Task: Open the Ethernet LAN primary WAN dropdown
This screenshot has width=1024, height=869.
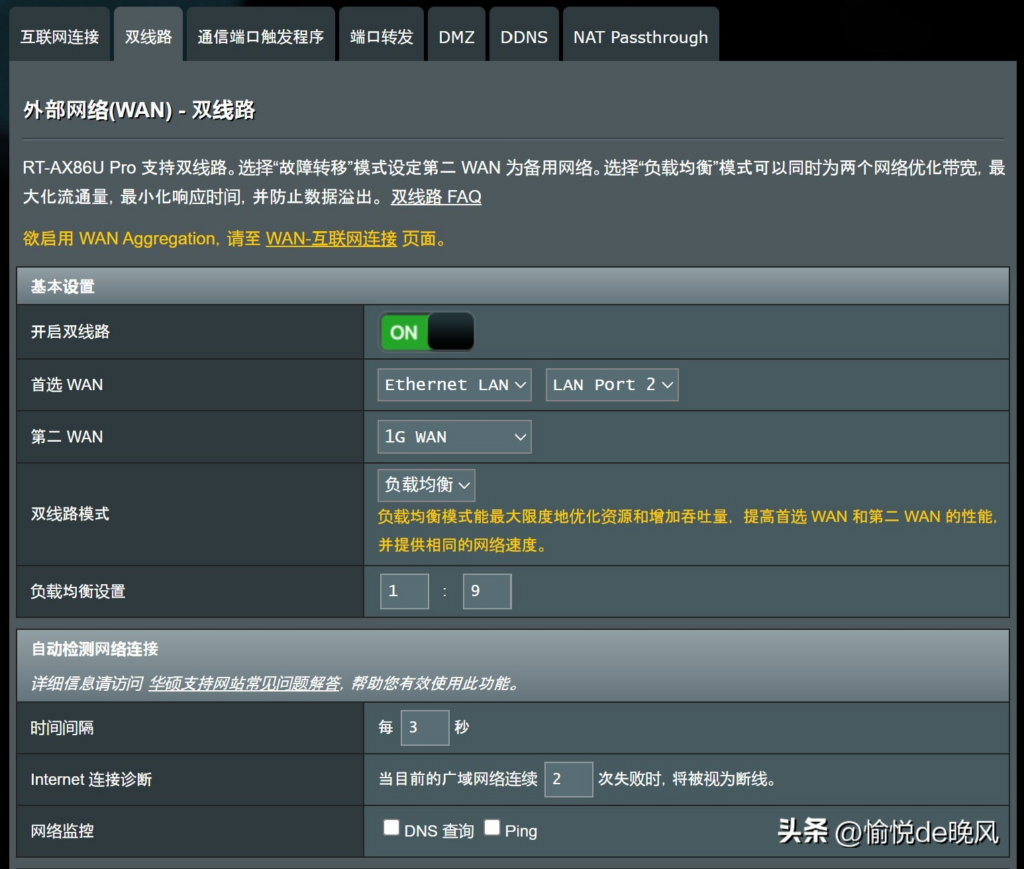Action: click(456, 385)
